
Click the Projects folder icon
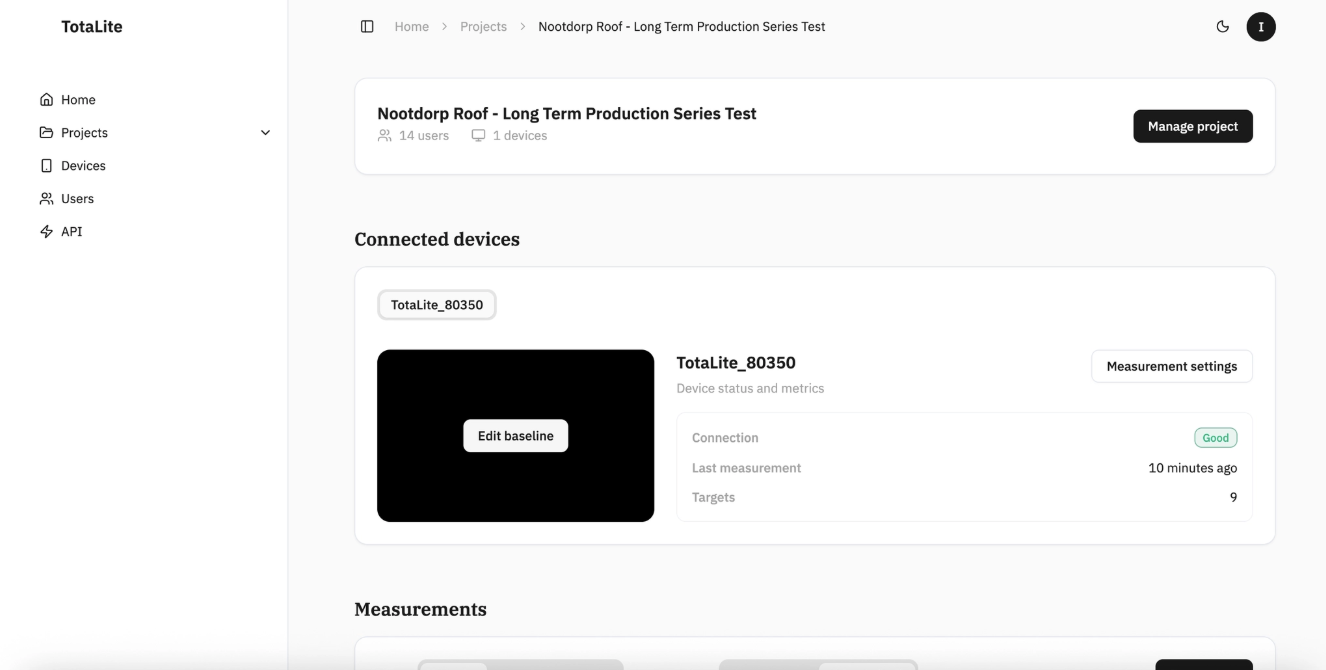46,133
